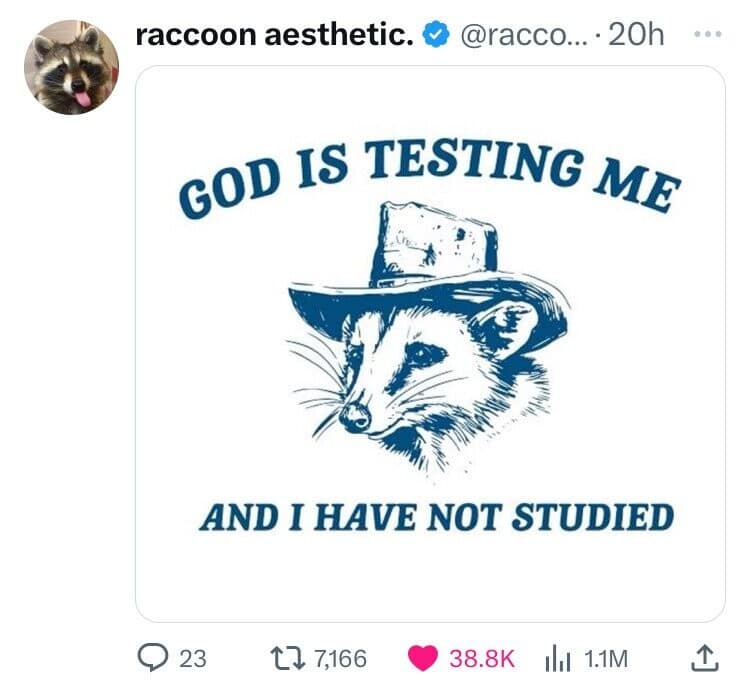Open view analytics bar chart icon
This screenshot has width=750, height=685.
click(557, 657)
